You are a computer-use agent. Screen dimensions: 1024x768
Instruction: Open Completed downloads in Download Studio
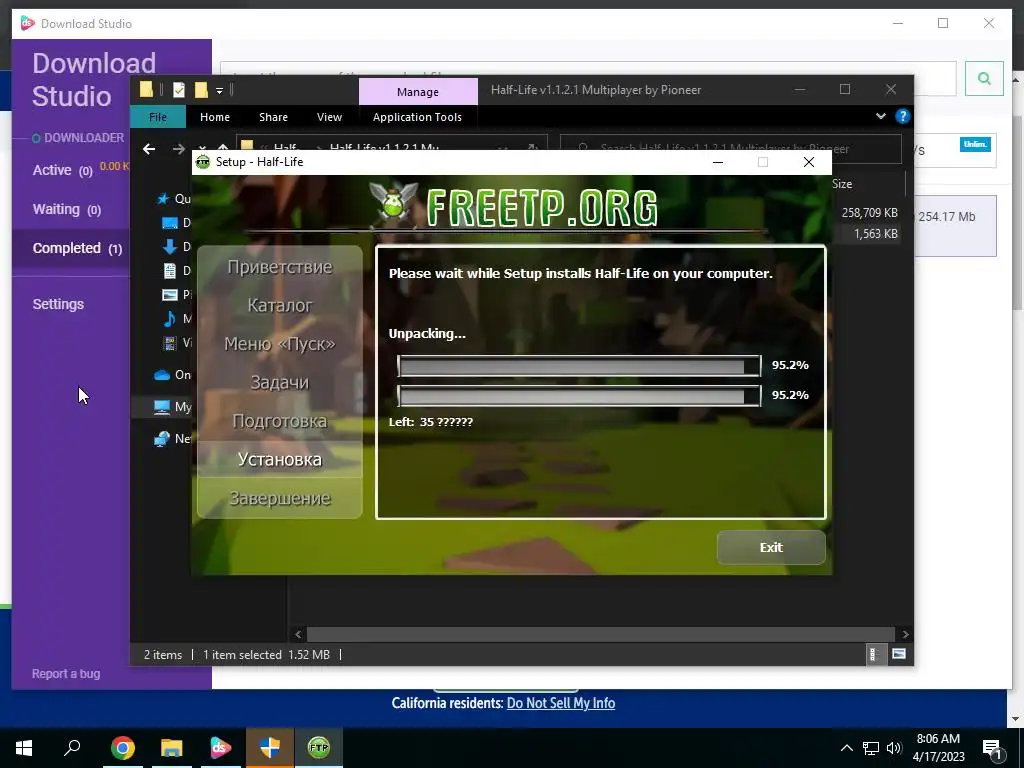click(77, 248)
